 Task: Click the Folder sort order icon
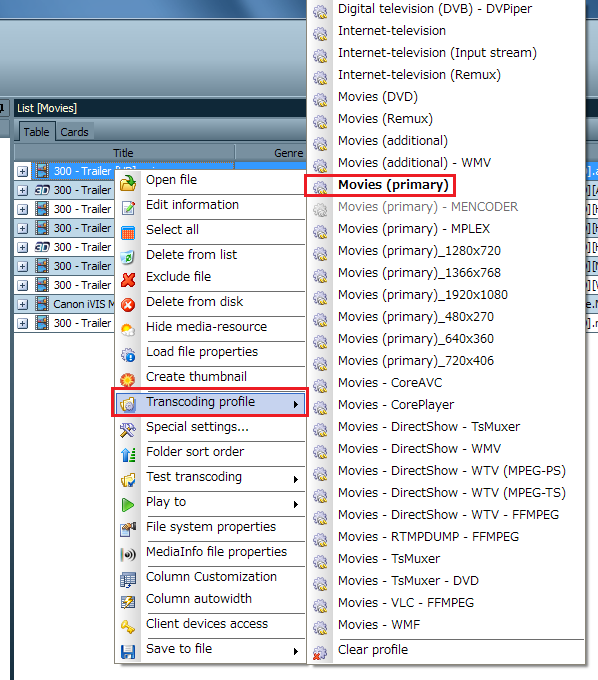click(128, 455)
